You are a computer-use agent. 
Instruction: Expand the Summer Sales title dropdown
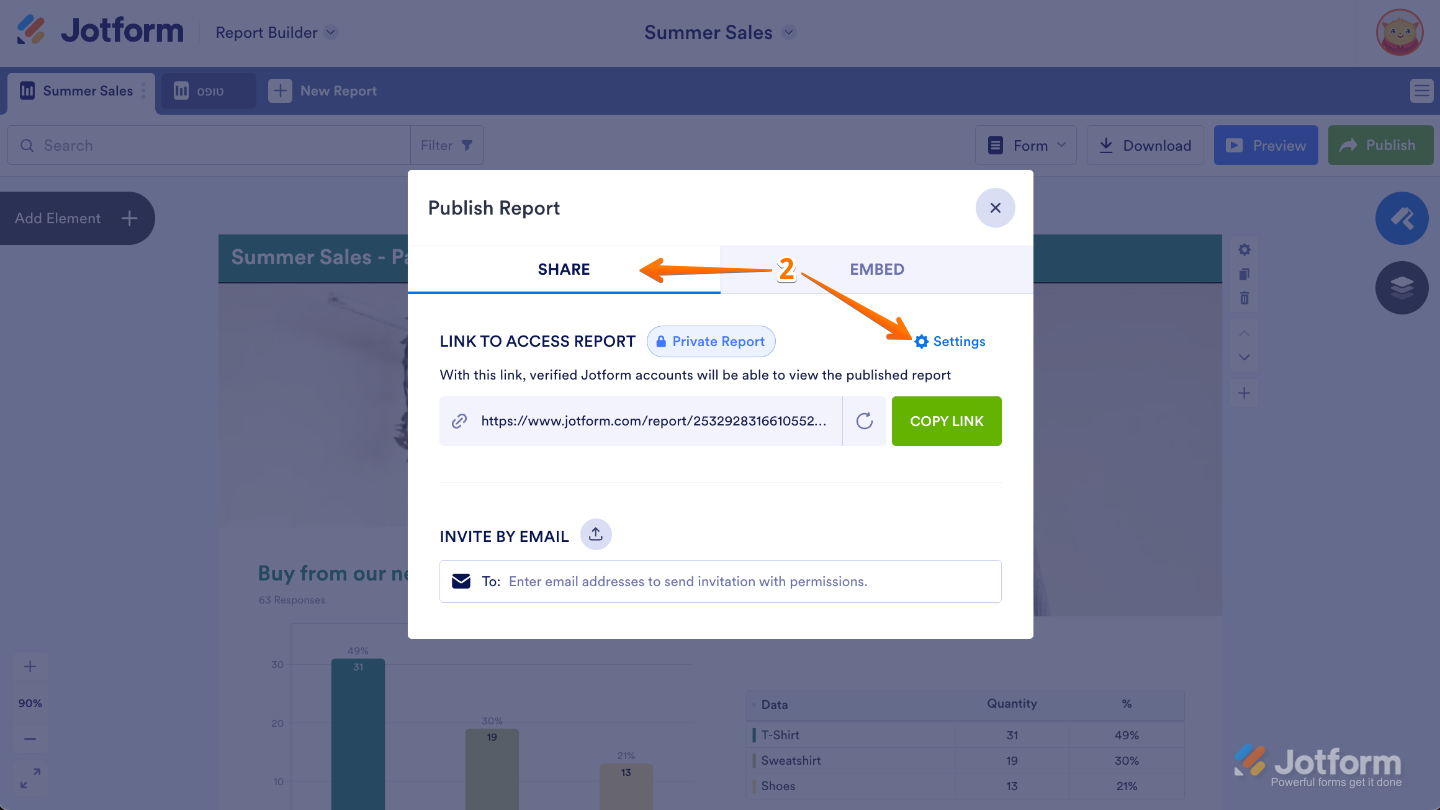point(789,32)
